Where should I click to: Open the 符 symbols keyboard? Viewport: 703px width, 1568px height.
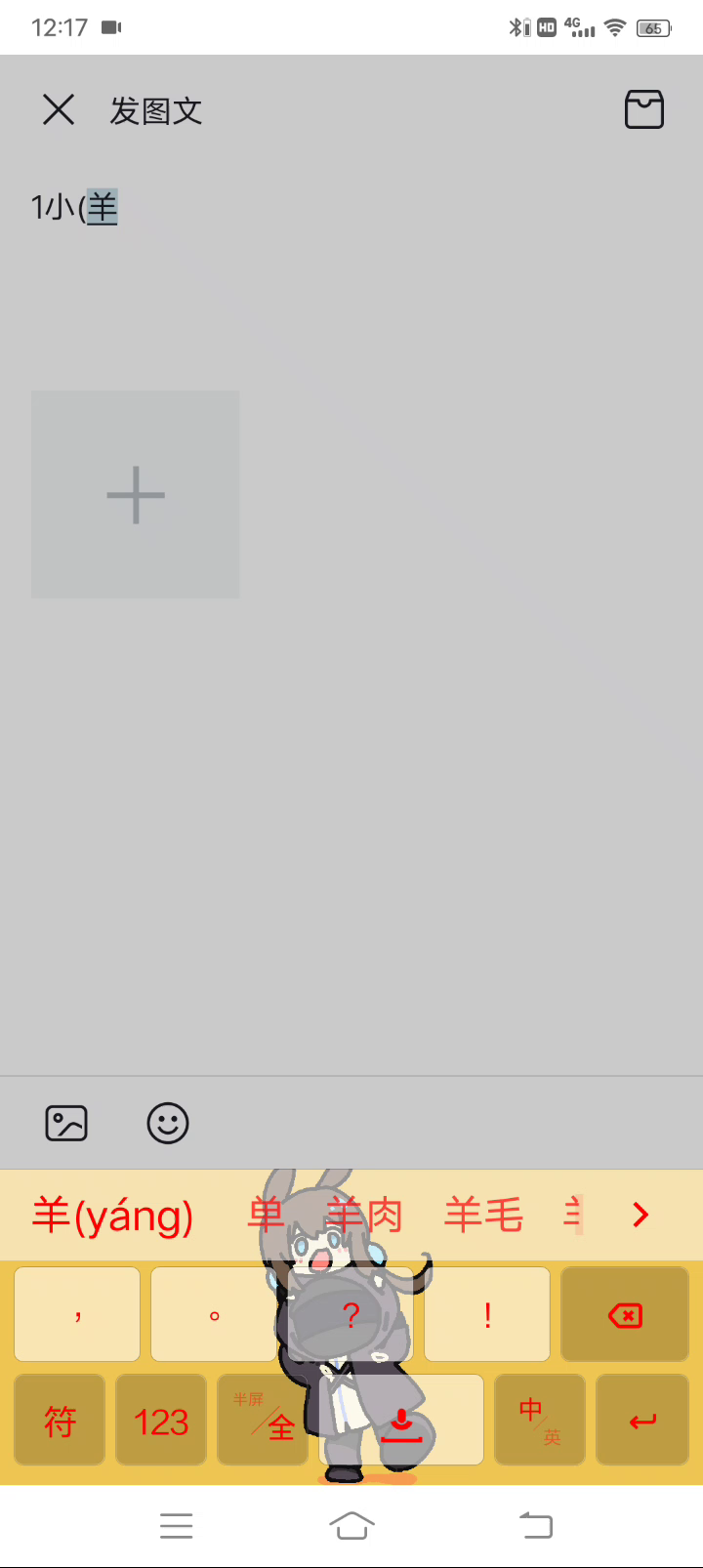[x=60, y=1420]
